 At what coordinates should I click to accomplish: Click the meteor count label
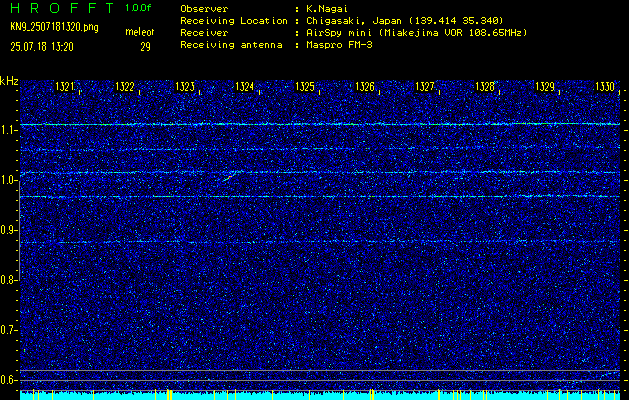coord(140,32)
